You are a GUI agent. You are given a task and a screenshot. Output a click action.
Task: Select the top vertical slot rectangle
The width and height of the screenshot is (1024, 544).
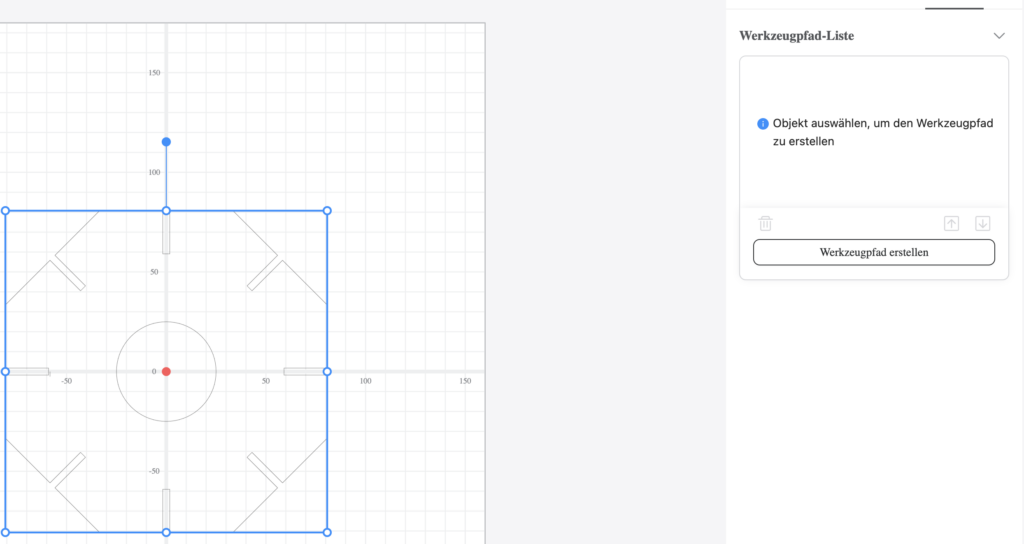click(x=166, y=236)
